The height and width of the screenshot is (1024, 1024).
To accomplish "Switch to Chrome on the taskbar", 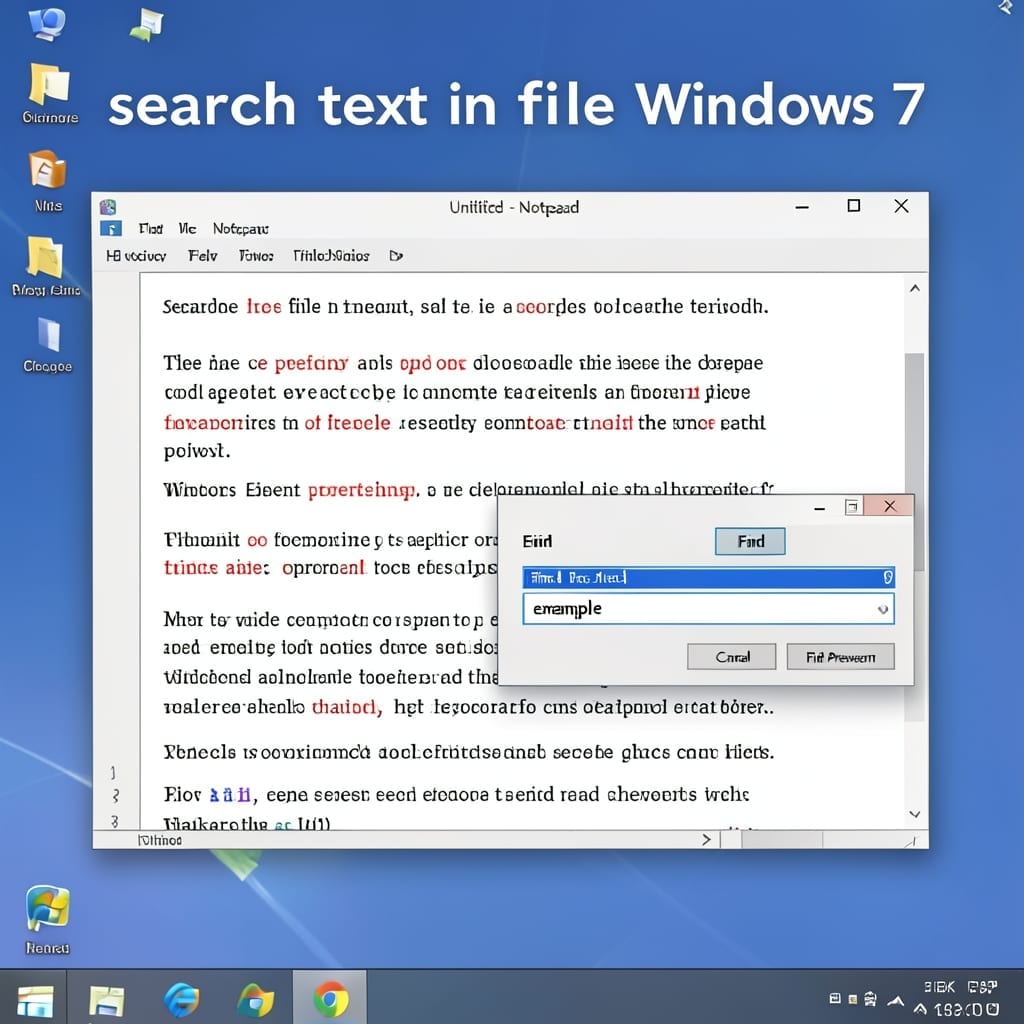I will [x=330, y=999].
